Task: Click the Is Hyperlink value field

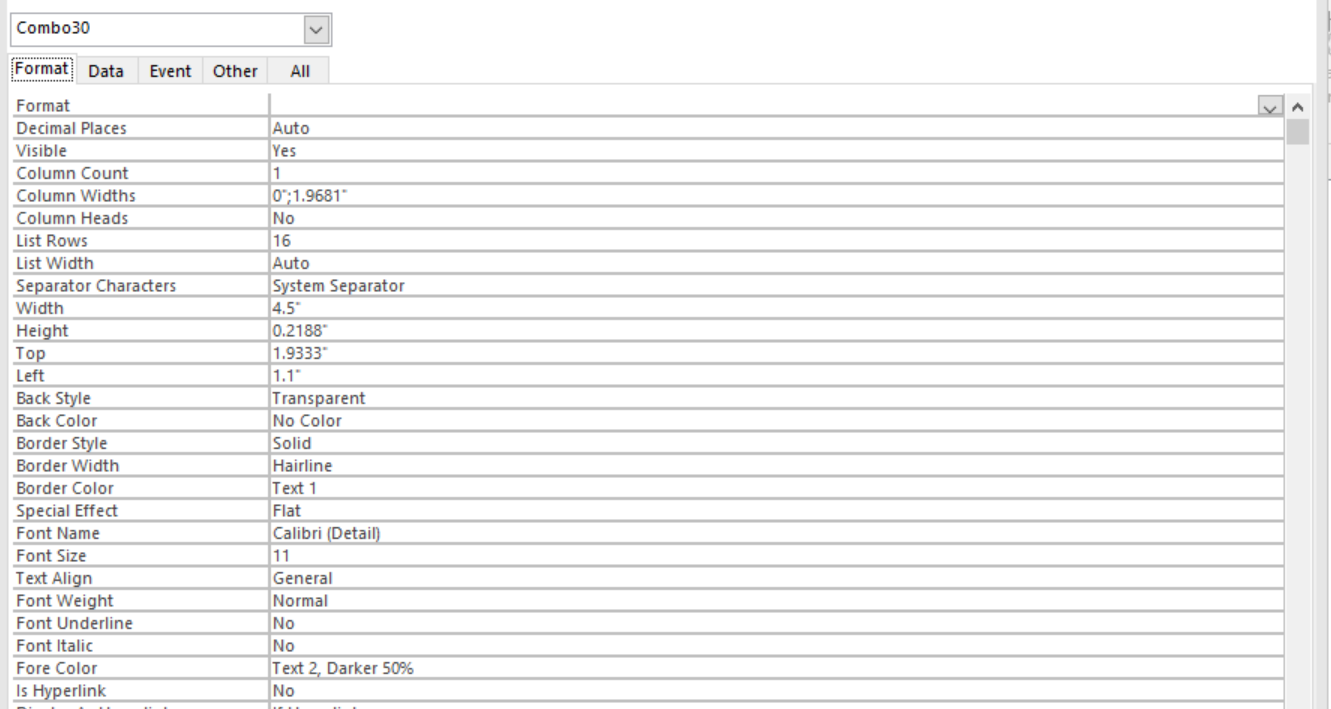Action: [x=775, y=690]
